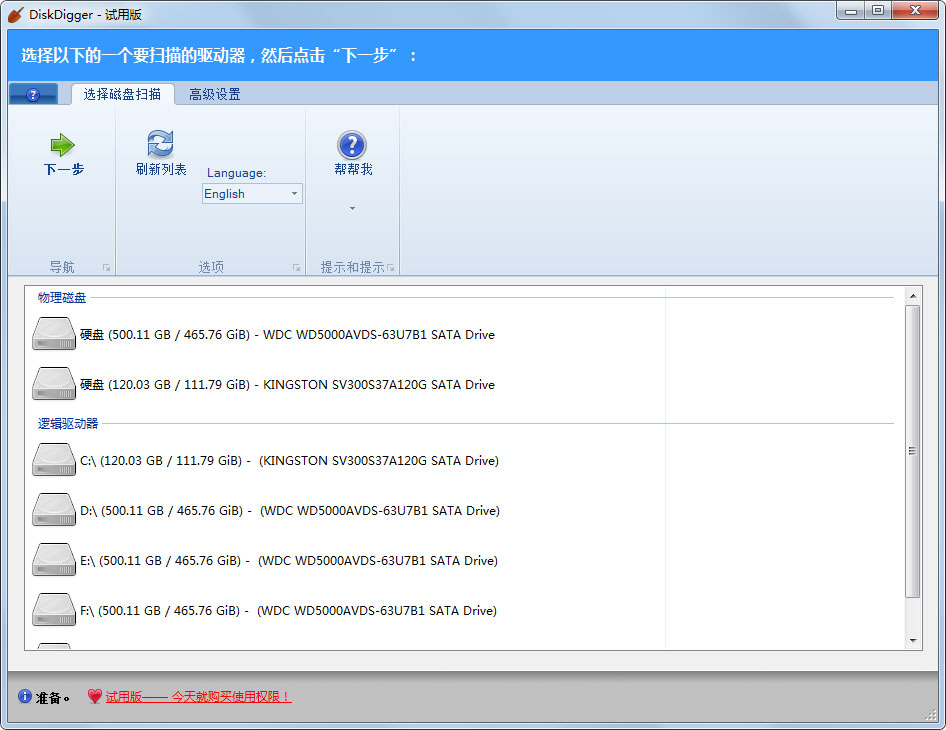Viewport: 946px width, 730px height.
Task: Expand the 导航 group launcher
Action: 106,267
